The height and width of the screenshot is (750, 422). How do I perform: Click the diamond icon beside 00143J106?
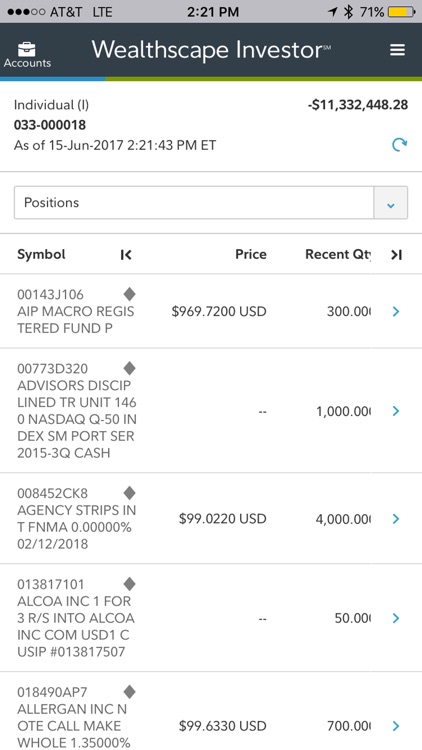[x=129, y=294]
